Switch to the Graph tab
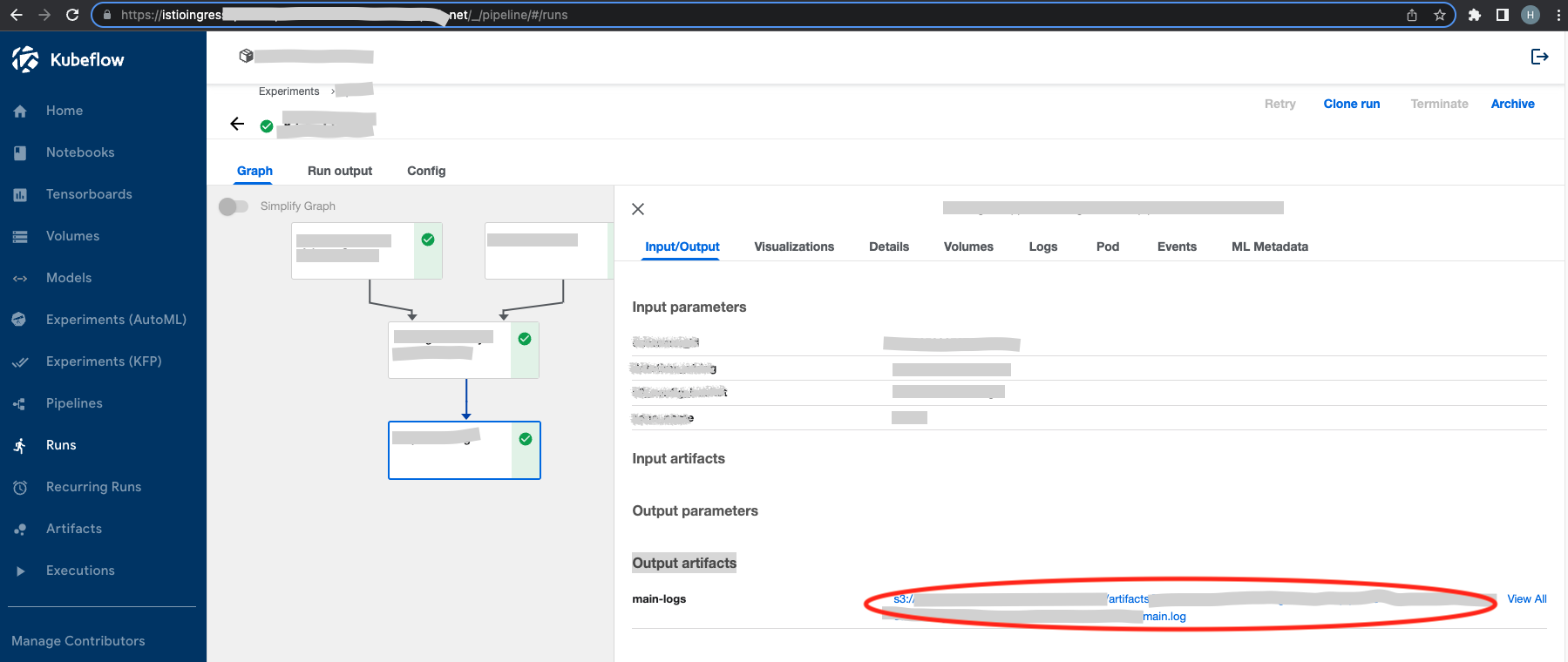 click(x=255, y=171)
